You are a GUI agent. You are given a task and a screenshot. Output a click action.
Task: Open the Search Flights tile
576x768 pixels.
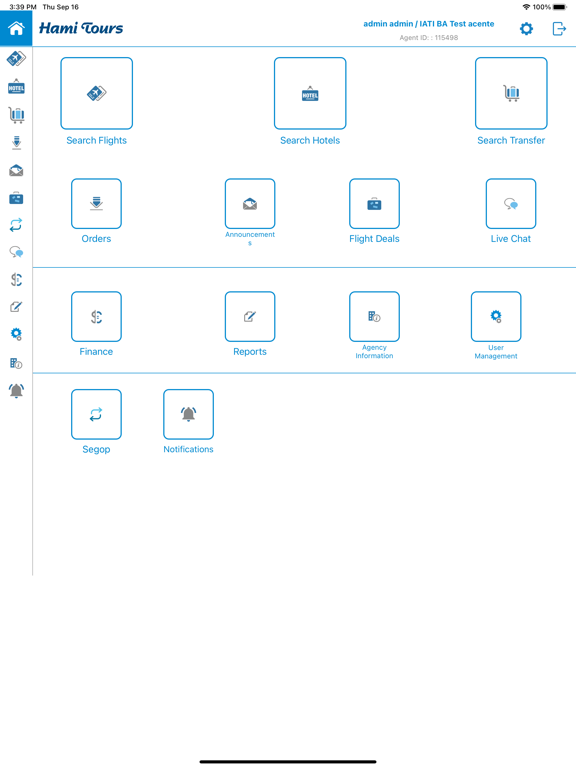coord(96,93)
